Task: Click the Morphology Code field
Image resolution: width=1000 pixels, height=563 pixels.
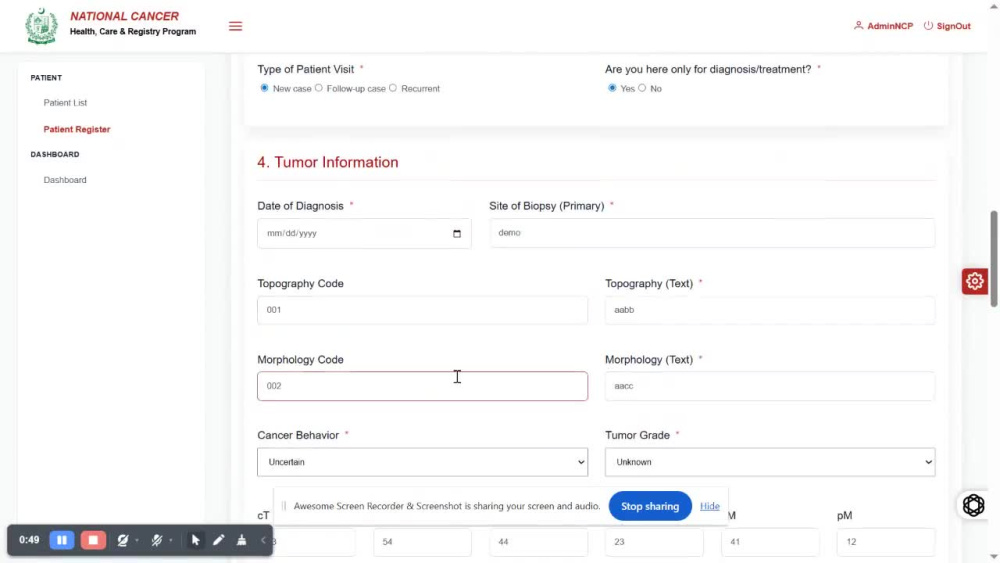Action: point(422,386)
